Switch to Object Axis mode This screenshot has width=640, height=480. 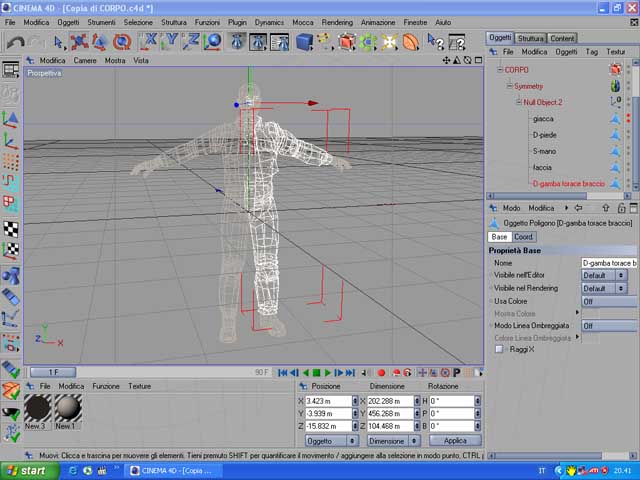(x=11, y=141)
